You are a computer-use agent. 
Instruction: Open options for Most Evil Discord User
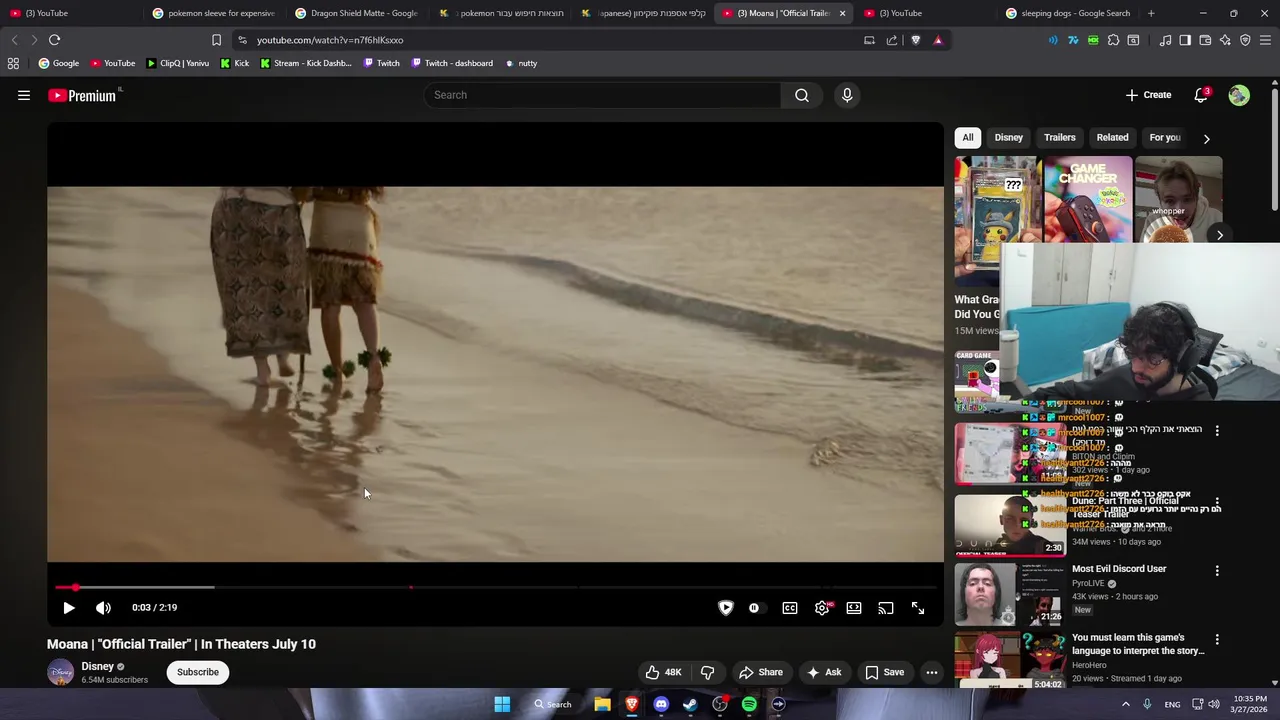pyautogui.click(x=1217, y=571)
